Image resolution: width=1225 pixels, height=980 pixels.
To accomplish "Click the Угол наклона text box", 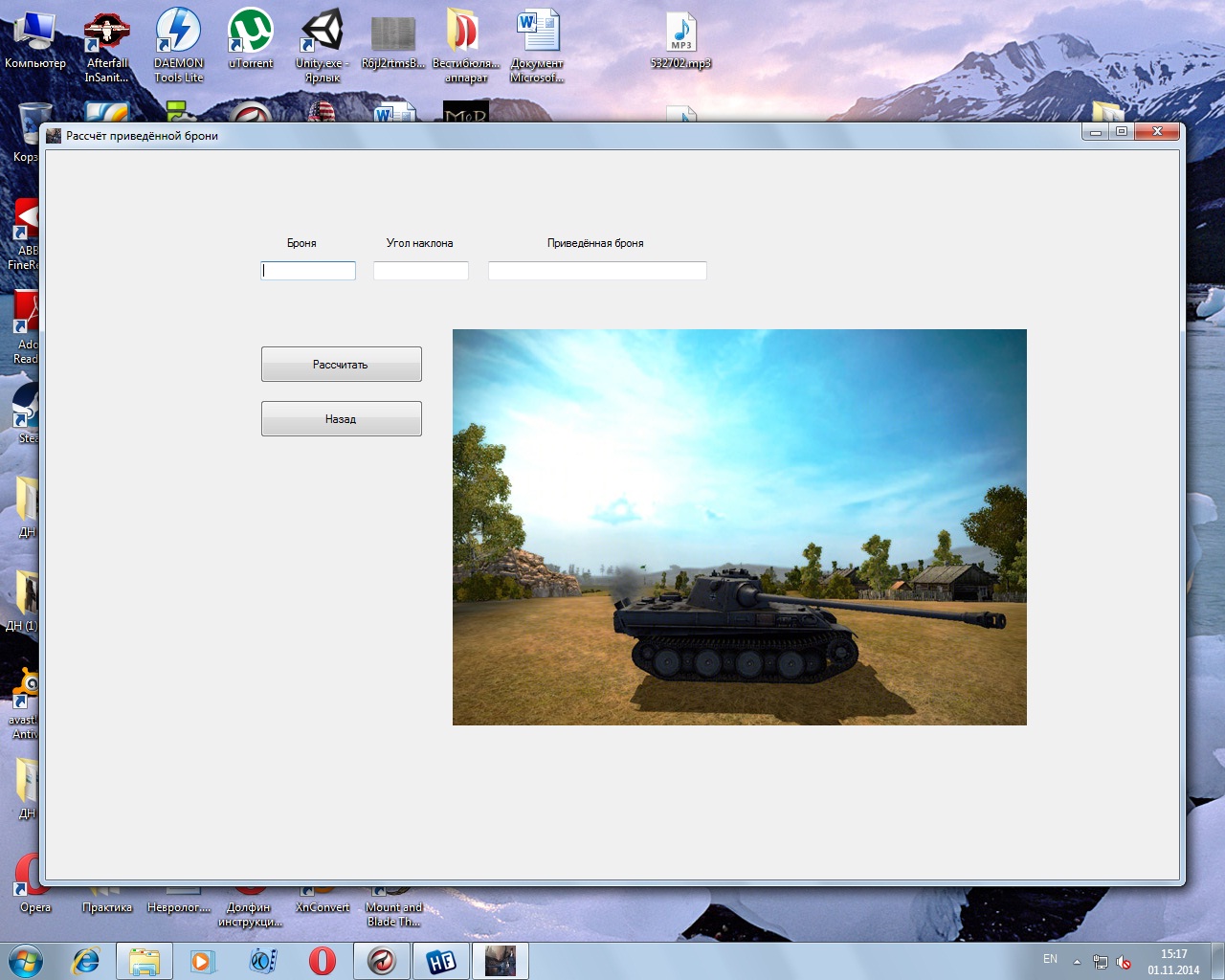I will (x=420, y=271).
